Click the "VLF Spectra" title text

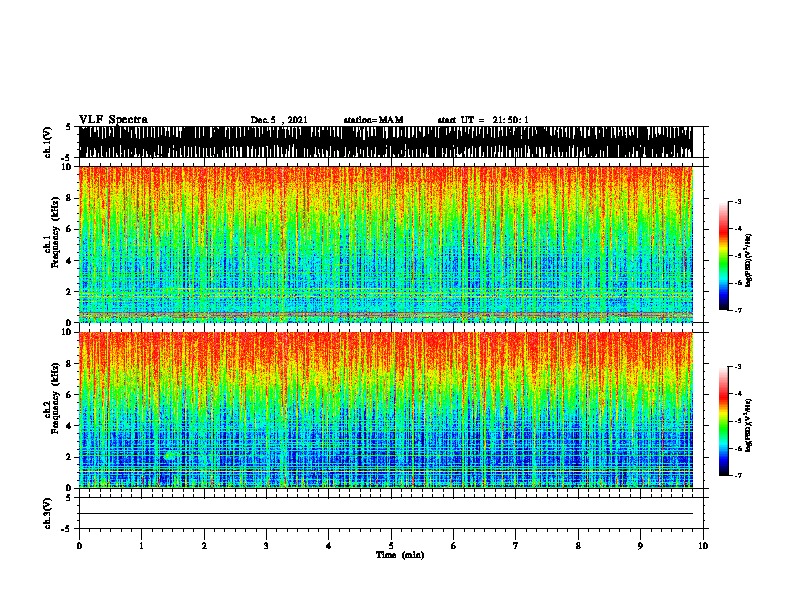pos(113,120)
